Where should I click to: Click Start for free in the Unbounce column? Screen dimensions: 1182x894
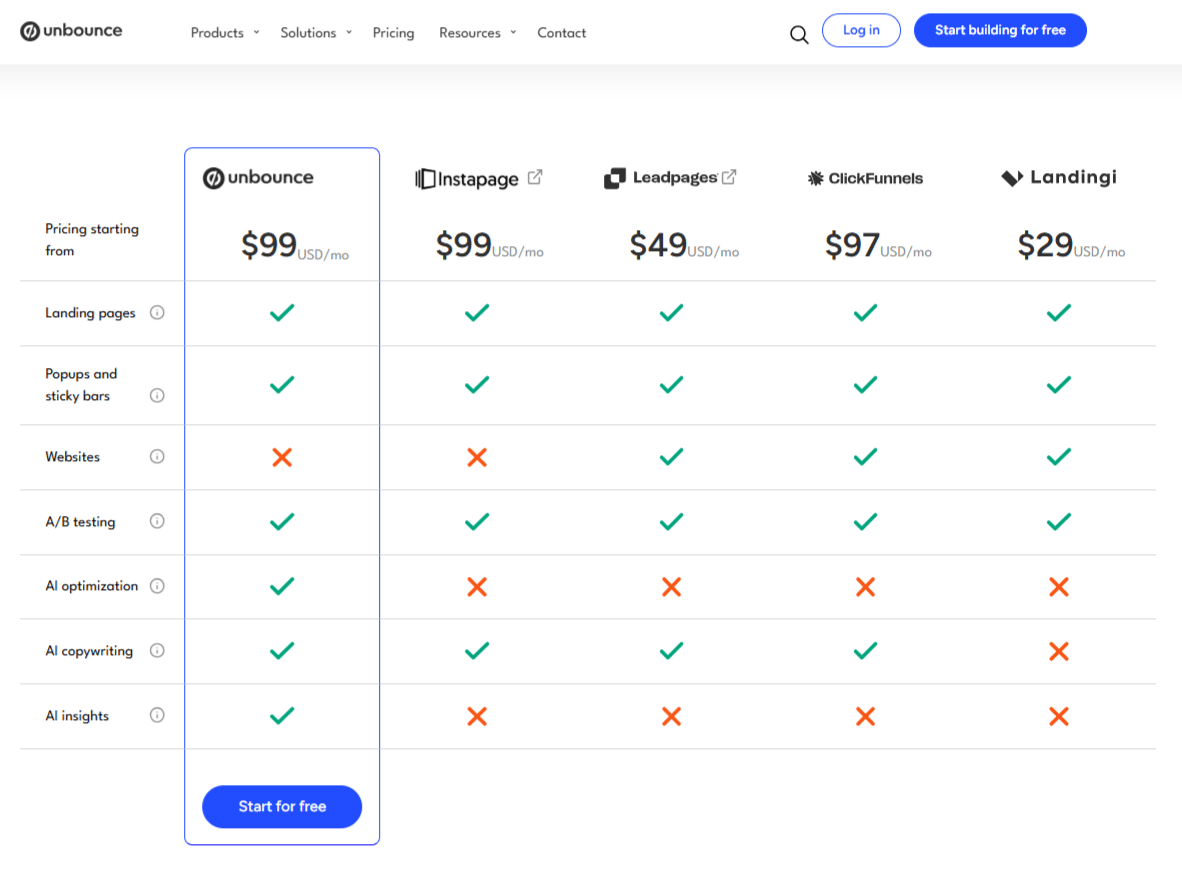pos(281,807)
